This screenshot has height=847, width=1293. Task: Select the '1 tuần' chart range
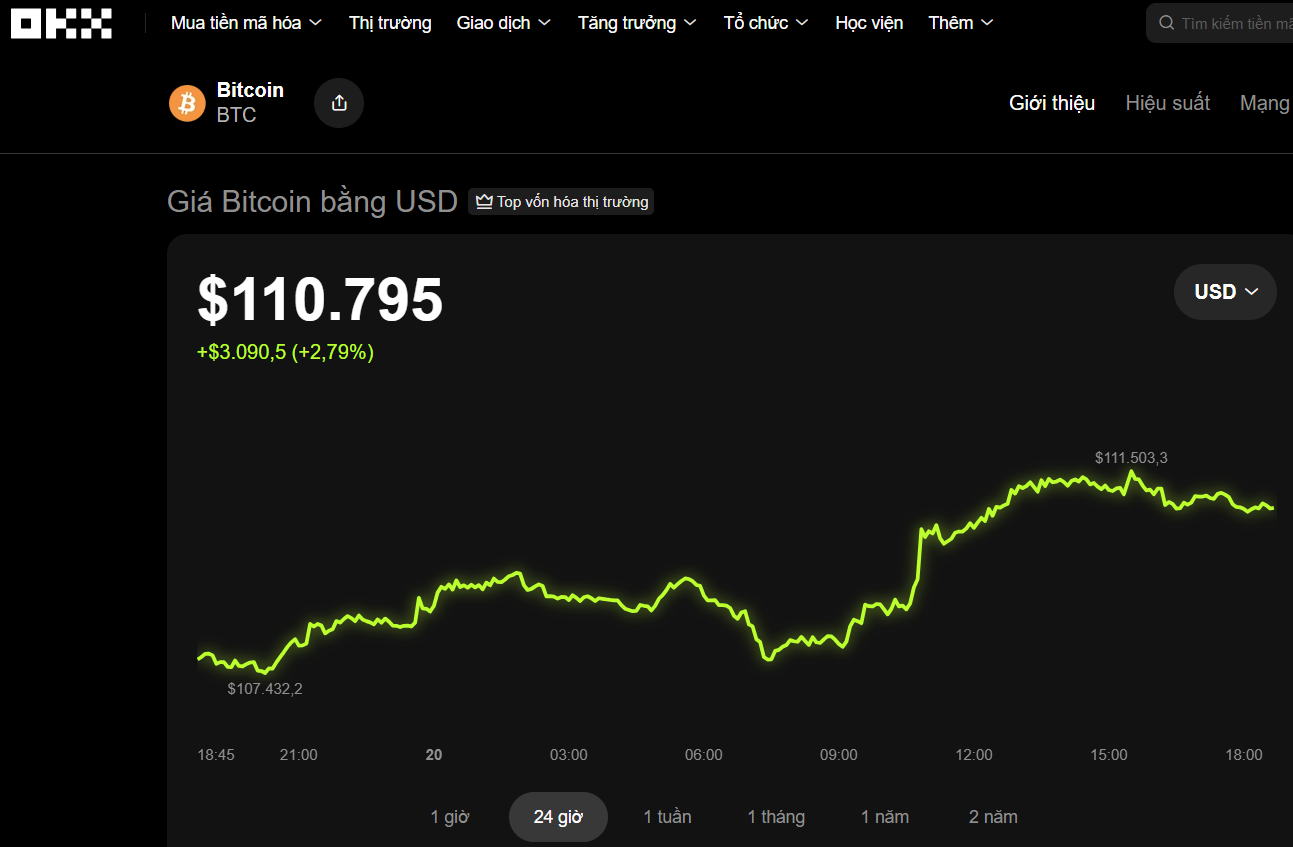(x=666, y=816)
